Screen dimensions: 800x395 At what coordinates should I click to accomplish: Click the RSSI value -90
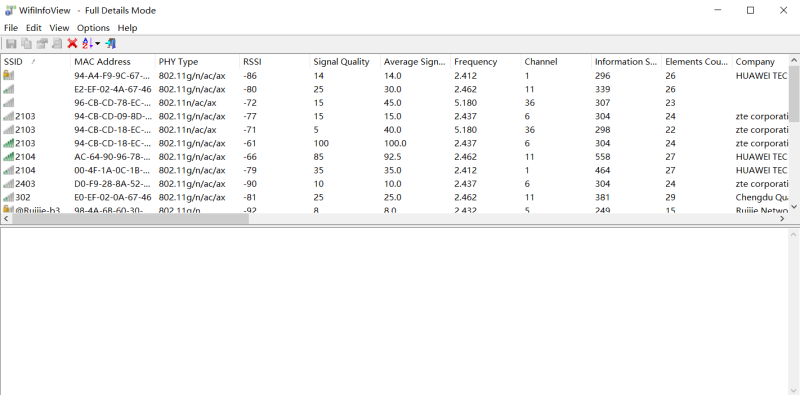250,184
